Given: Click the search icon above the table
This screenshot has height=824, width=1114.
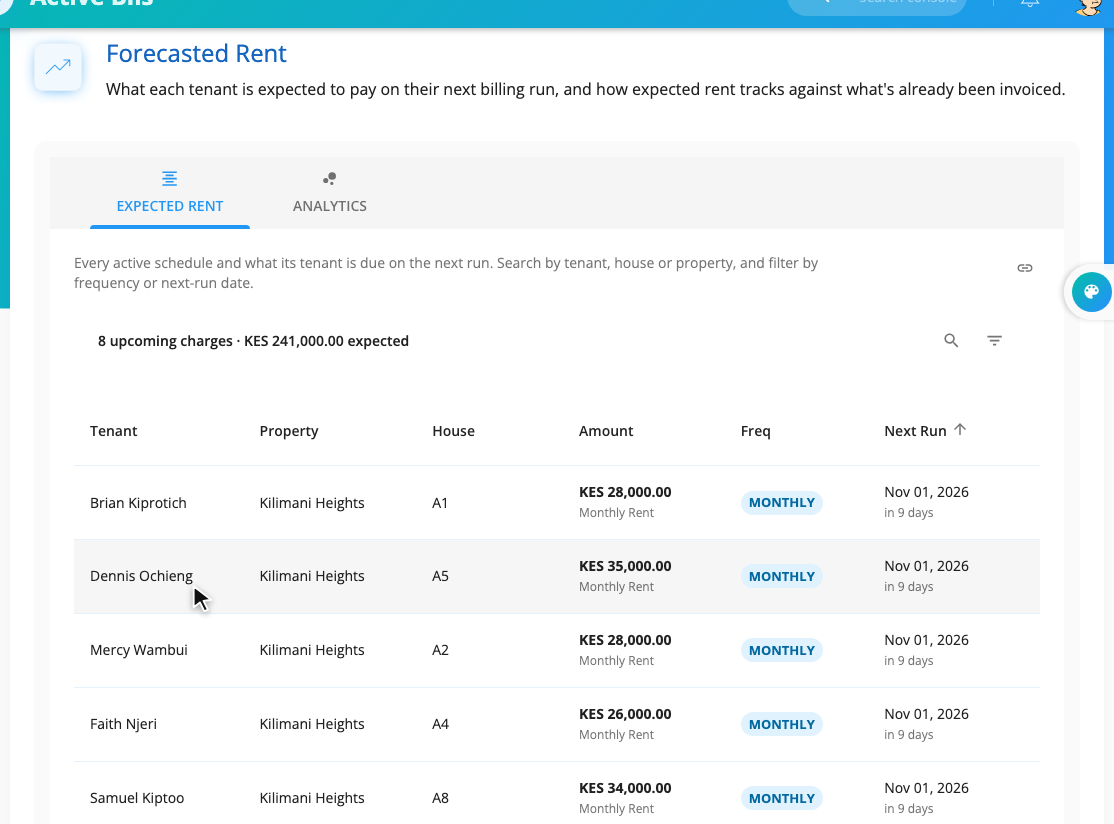Looking at the screenshot, I should (x=951, y=340).
